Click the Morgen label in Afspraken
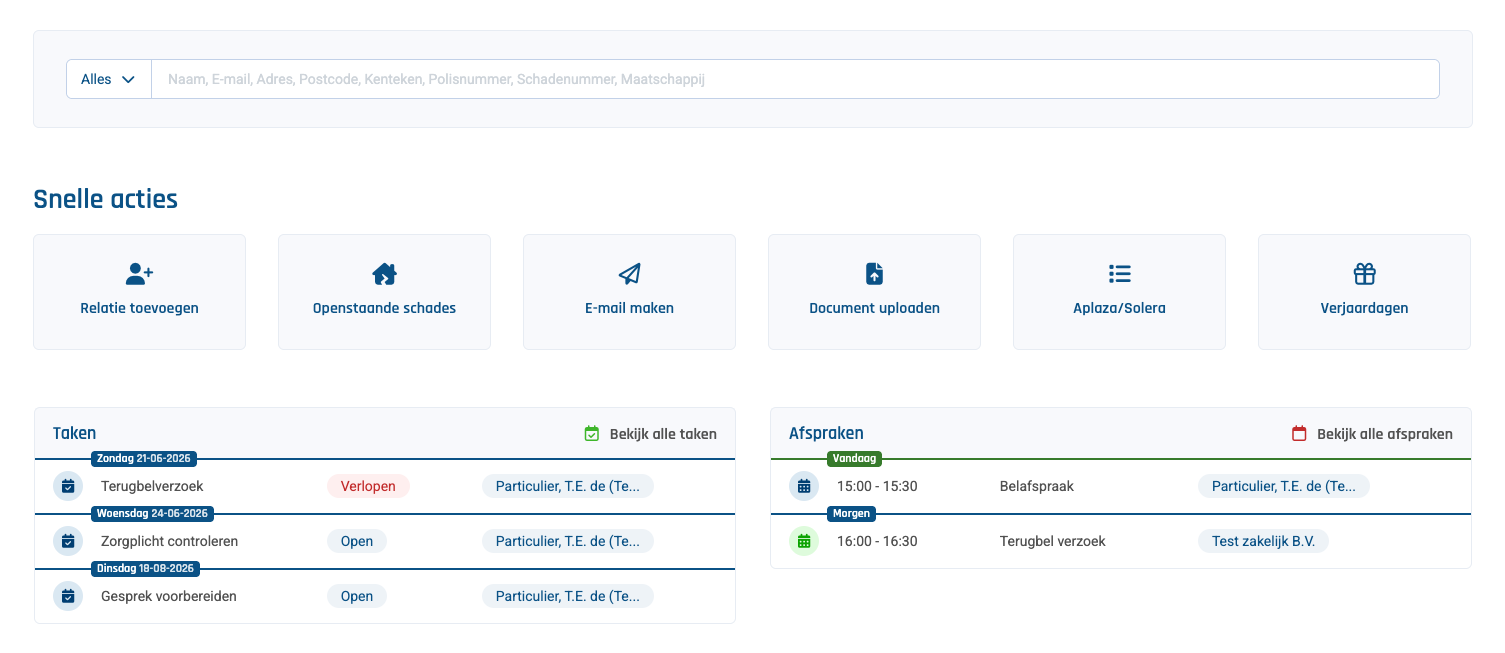1505x653 pixels. point(852,514)
